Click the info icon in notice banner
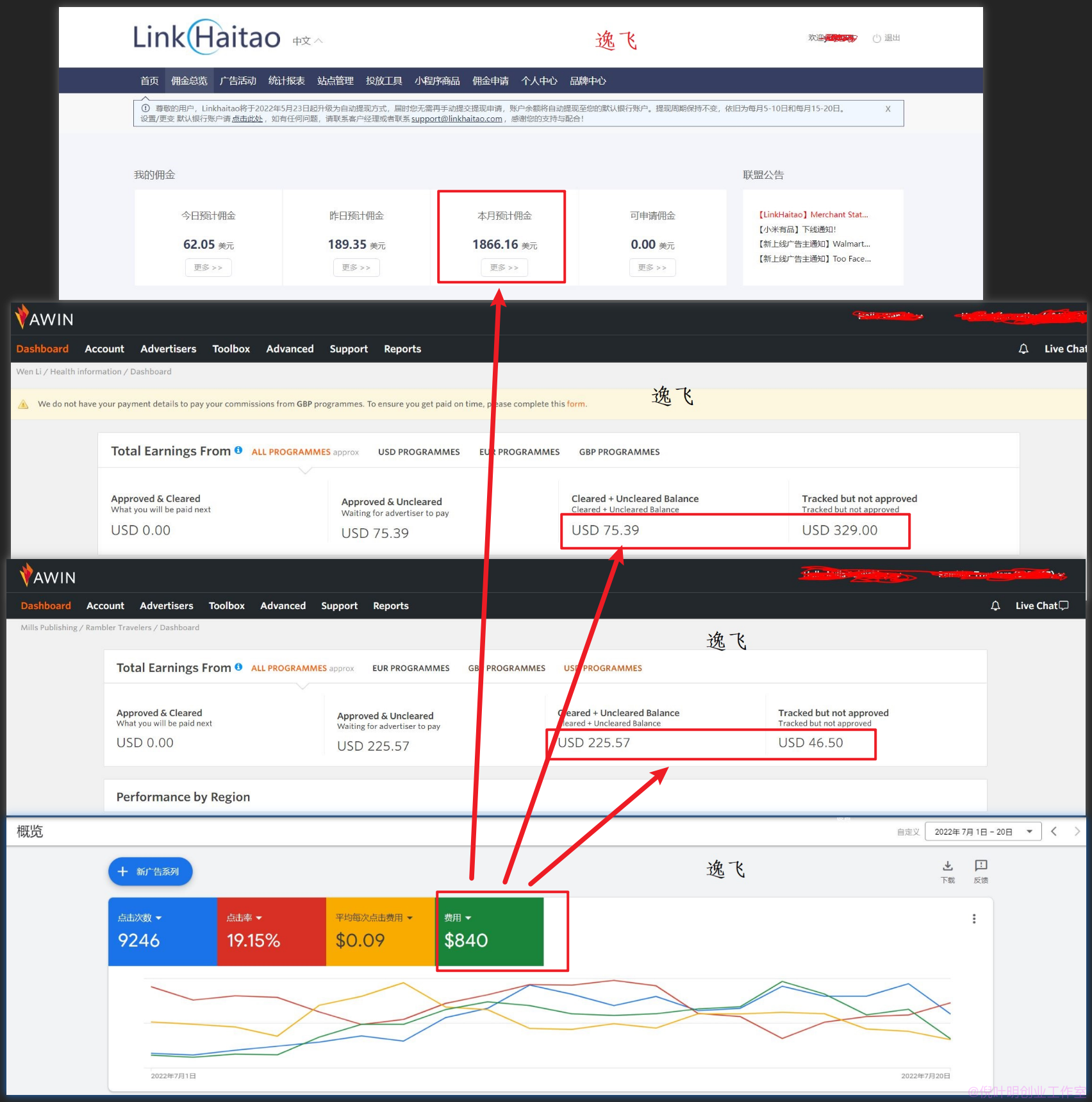1092x1102 pixels. 145,108
